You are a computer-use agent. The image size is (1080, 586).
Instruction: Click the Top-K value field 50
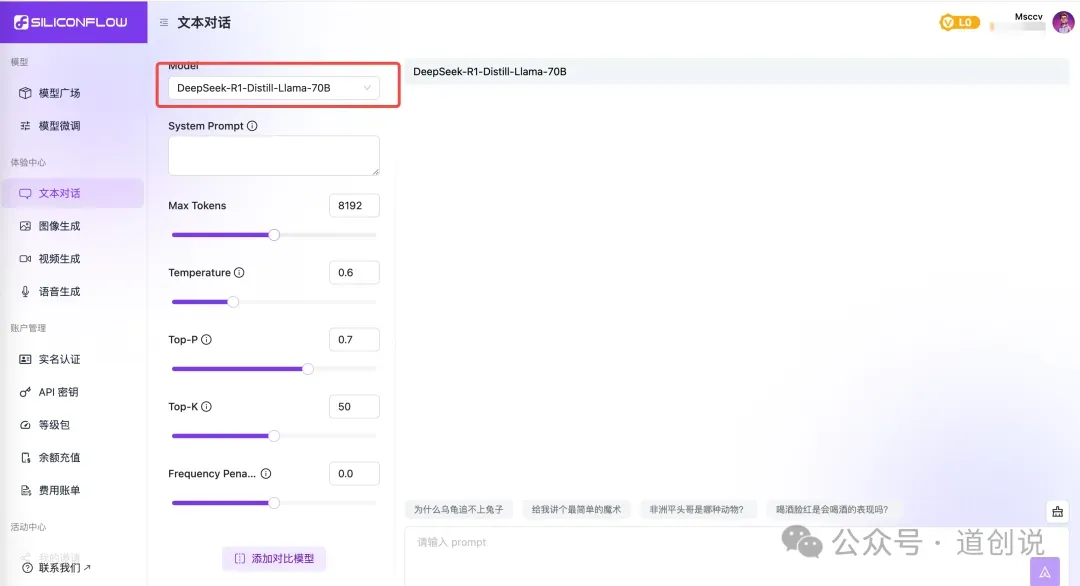pyautogui.click(x=354, y=407)
